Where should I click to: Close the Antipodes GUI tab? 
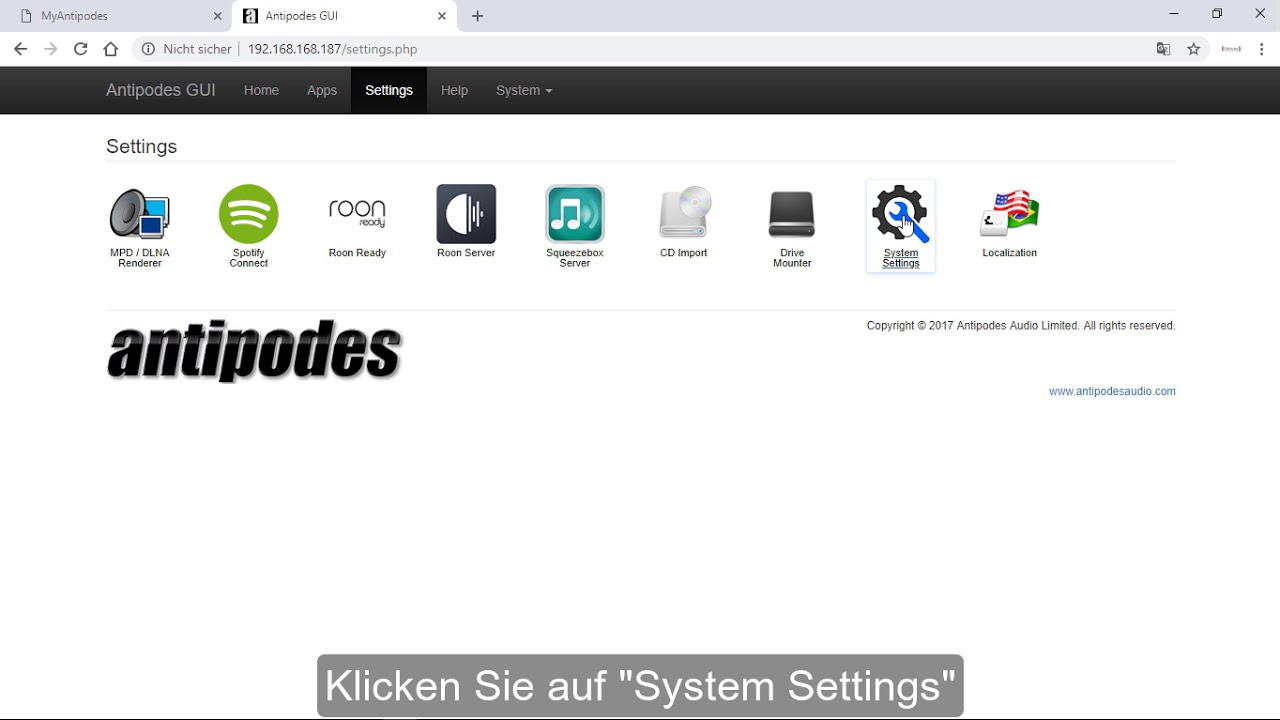442,16
